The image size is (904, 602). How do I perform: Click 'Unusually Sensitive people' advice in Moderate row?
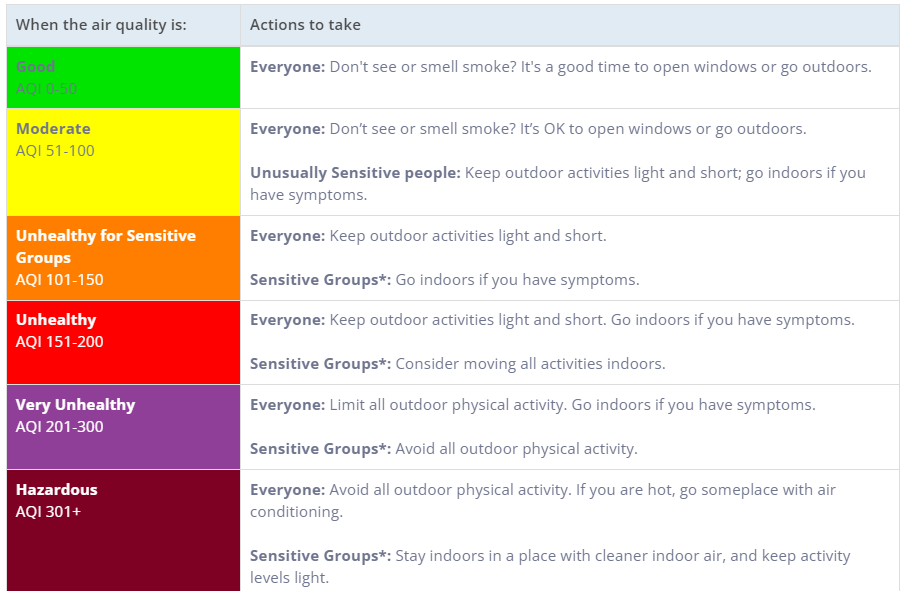[x=557, y=183]
